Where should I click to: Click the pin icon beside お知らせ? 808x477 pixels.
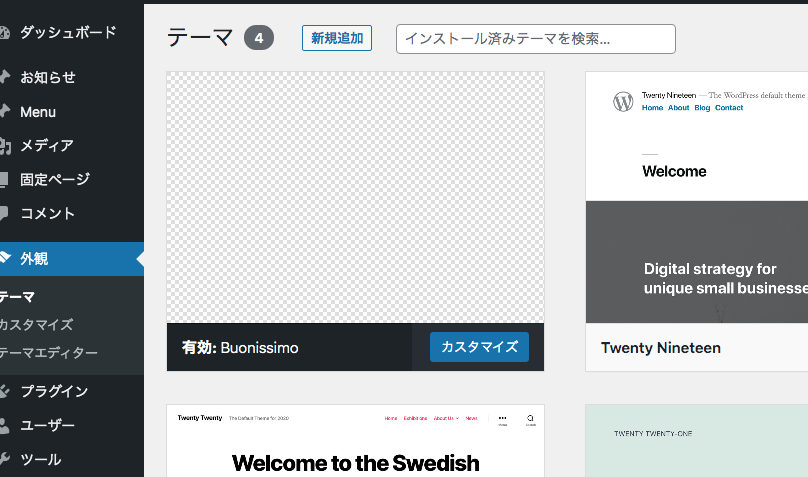(4, 77)
